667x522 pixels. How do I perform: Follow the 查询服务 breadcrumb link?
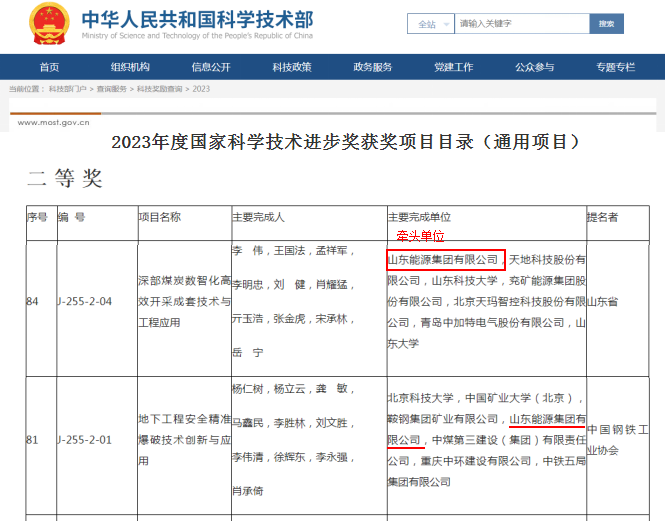[112, 89]
